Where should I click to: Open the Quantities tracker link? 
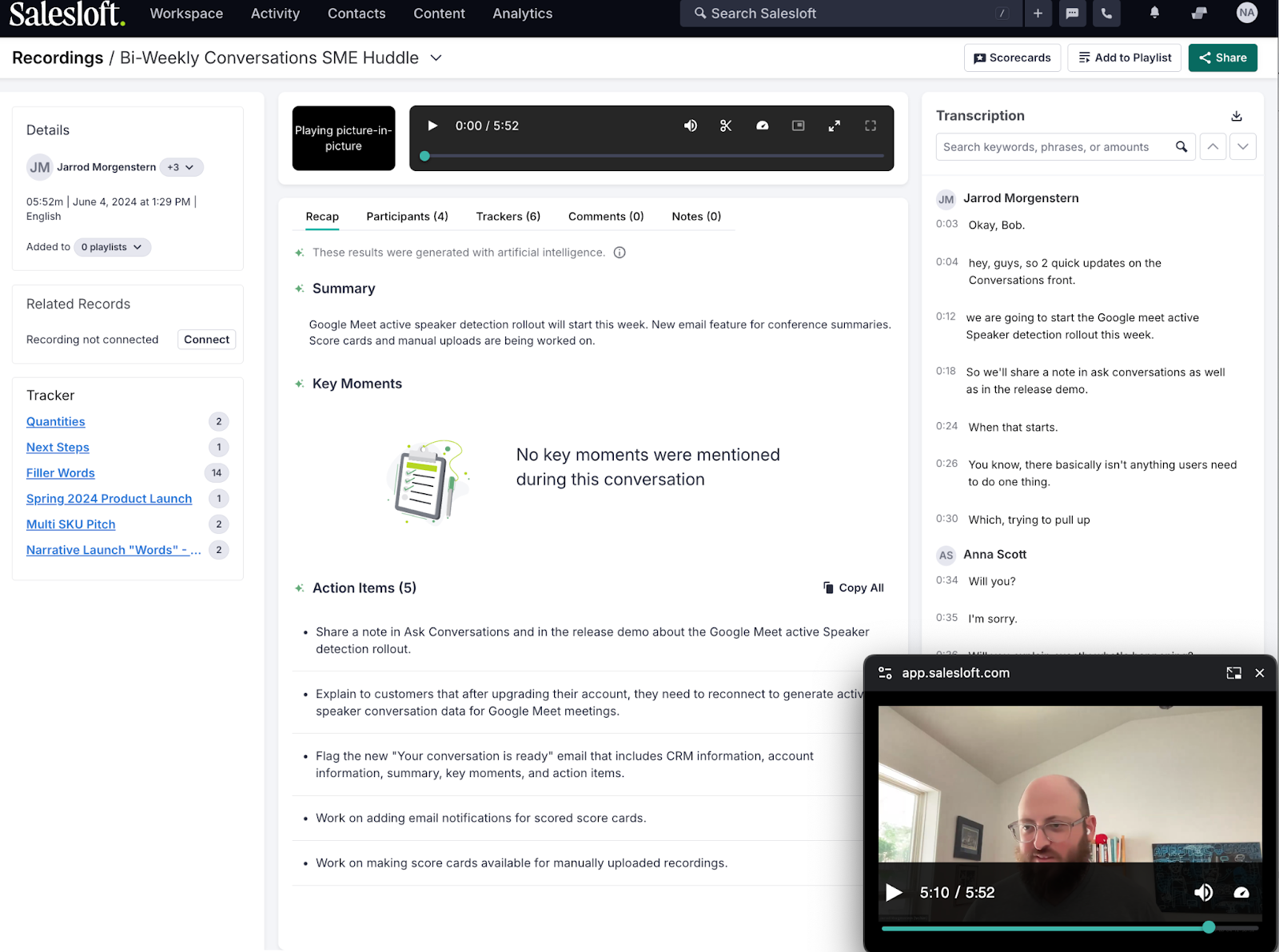pyautogui.click(x=56, y=421)
